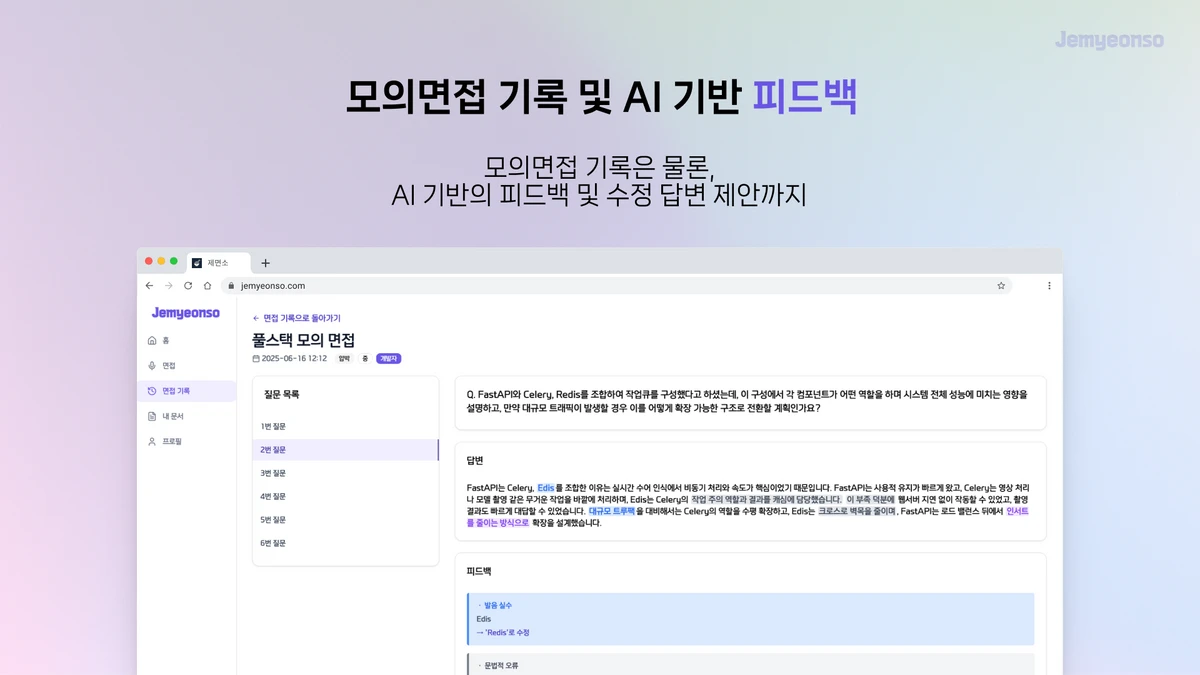Click the question text starting with Q. FastAPI
Viewport: 1200px width, 675px height.
746,402
